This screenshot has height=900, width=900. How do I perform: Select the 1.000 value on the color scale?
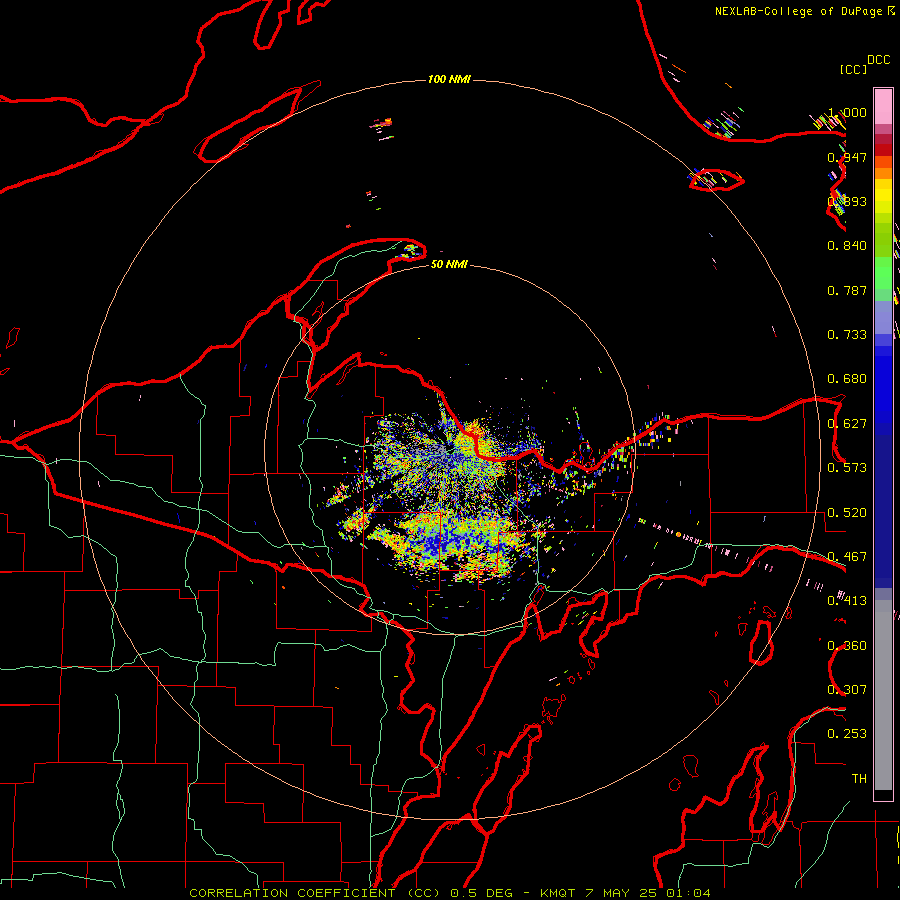tap(847, 112)
